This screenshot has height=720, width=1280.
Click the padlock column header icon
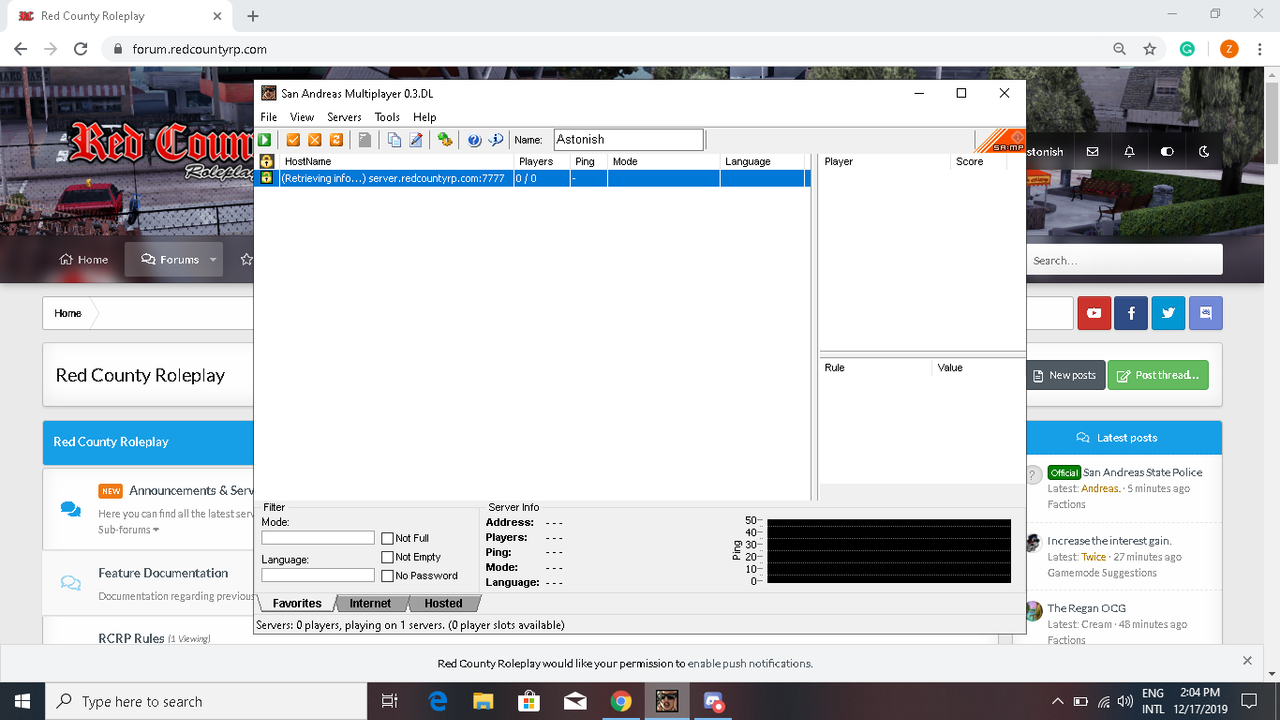(267, 161)
